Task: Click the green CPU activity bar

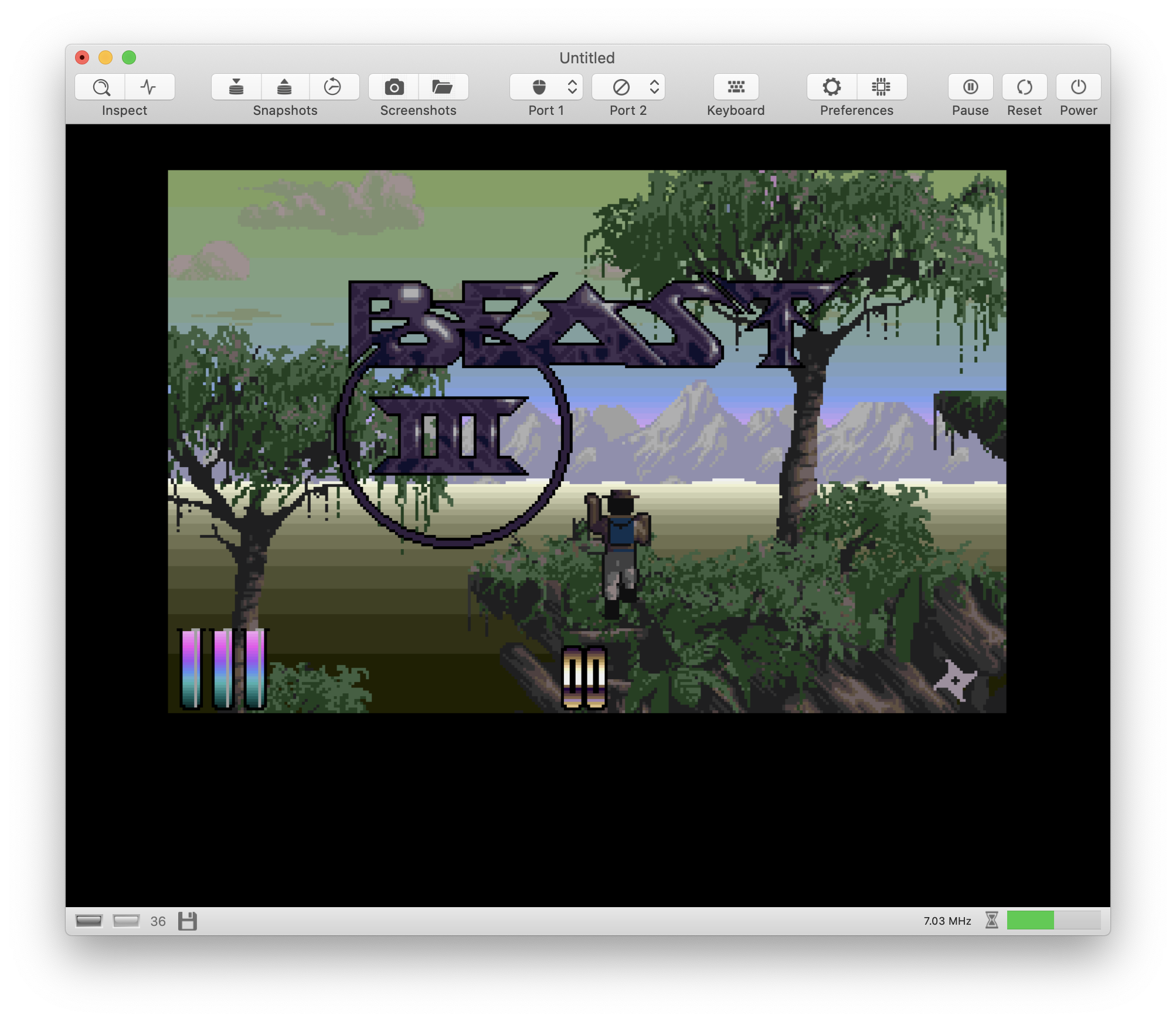Action: click(x=1054, y=920)
